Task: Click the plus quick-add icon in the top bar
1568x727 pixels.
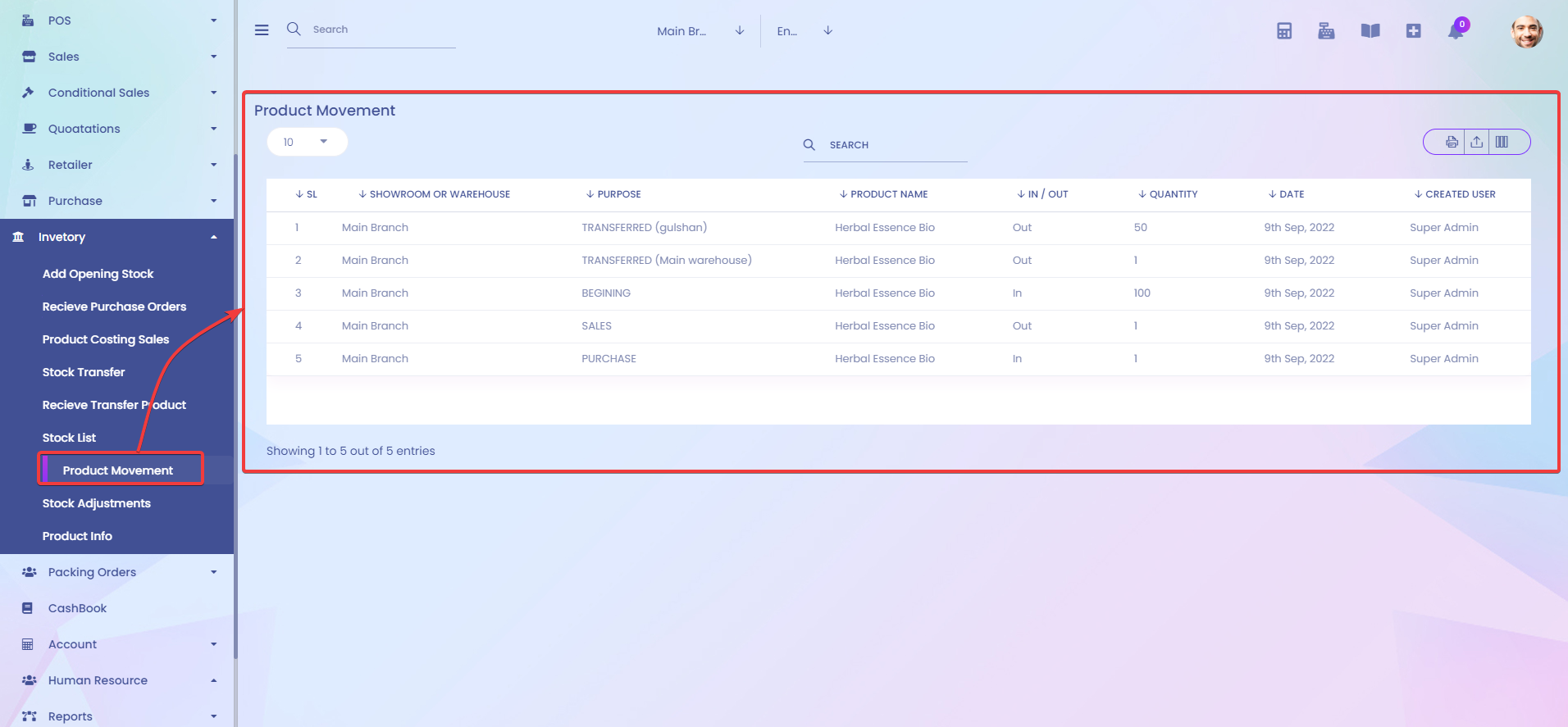Action: 1413,31
